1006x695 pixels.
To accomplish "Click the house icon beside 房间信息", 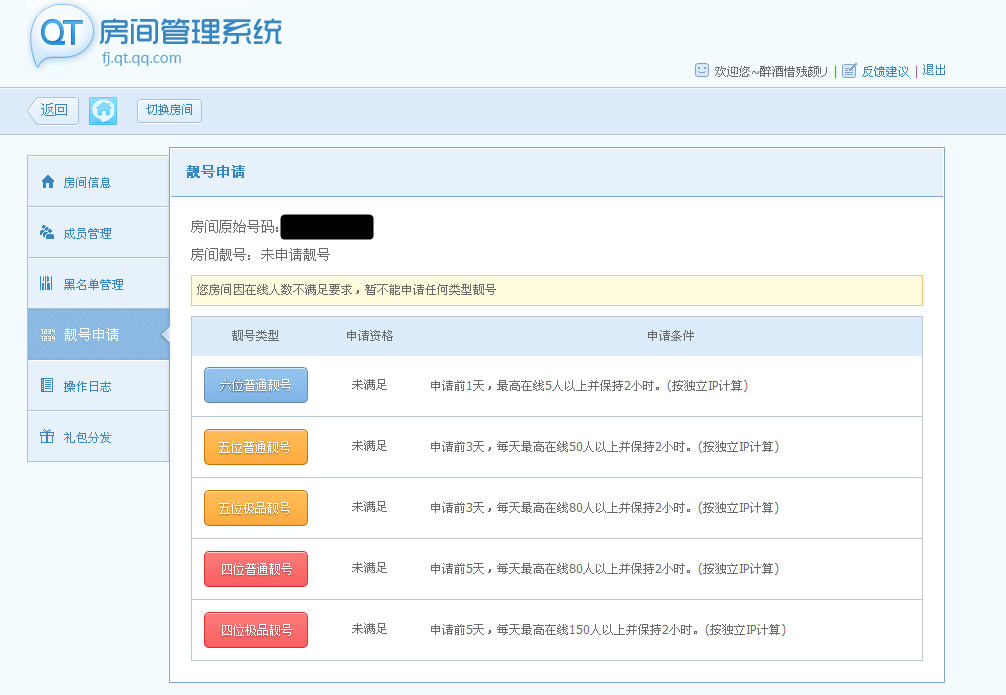I will coord(47,182).
